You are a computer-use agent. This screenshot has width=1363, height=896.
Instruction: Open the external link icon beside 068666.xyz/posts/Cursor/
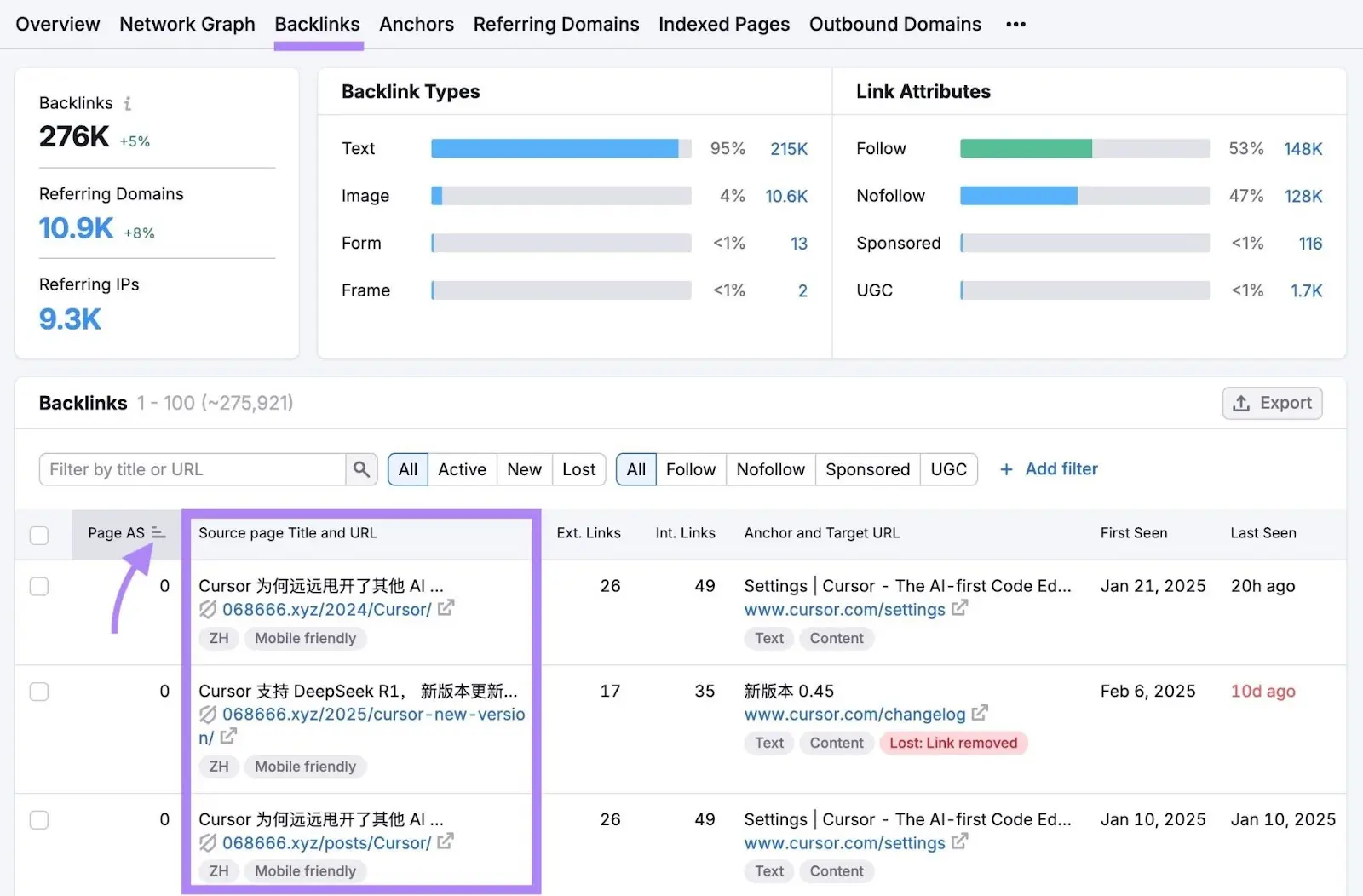tap(446, 842)
